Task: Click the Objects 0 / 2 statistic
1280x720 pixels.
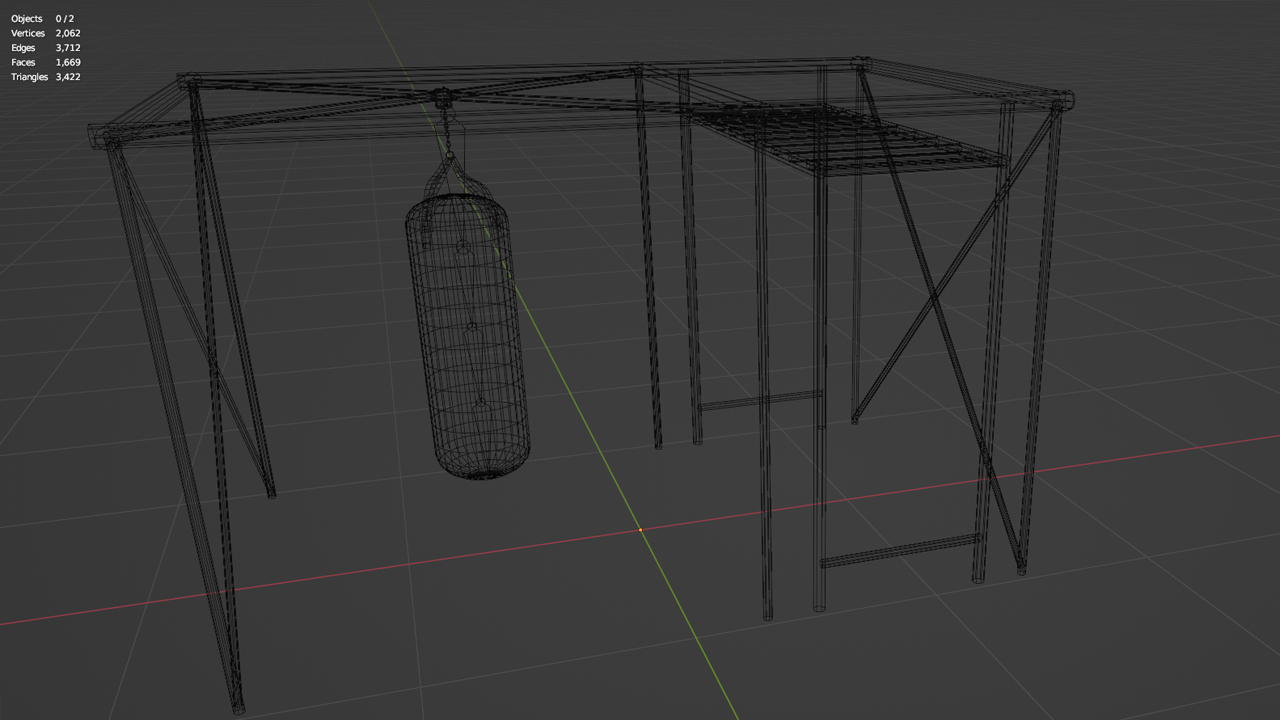Action: tap(42, 19)
